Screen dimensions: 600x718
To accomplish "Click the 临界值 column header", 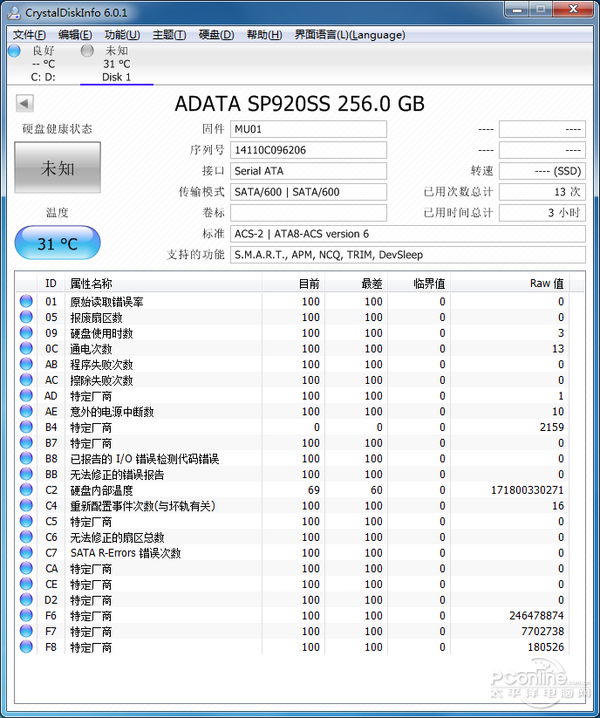I will coord(419,283).
